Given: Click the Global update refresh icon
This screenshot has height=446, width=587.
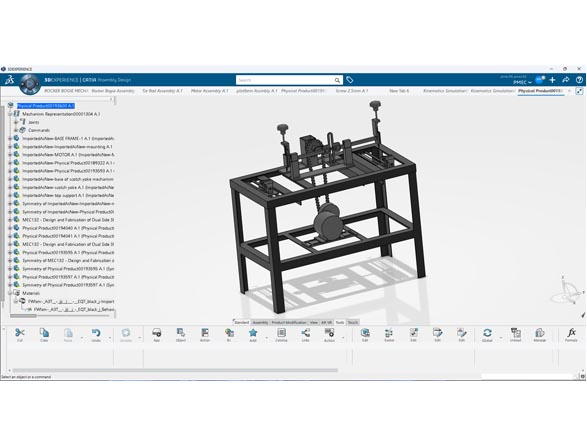Looking at the screenshot, I should point(487,333).
